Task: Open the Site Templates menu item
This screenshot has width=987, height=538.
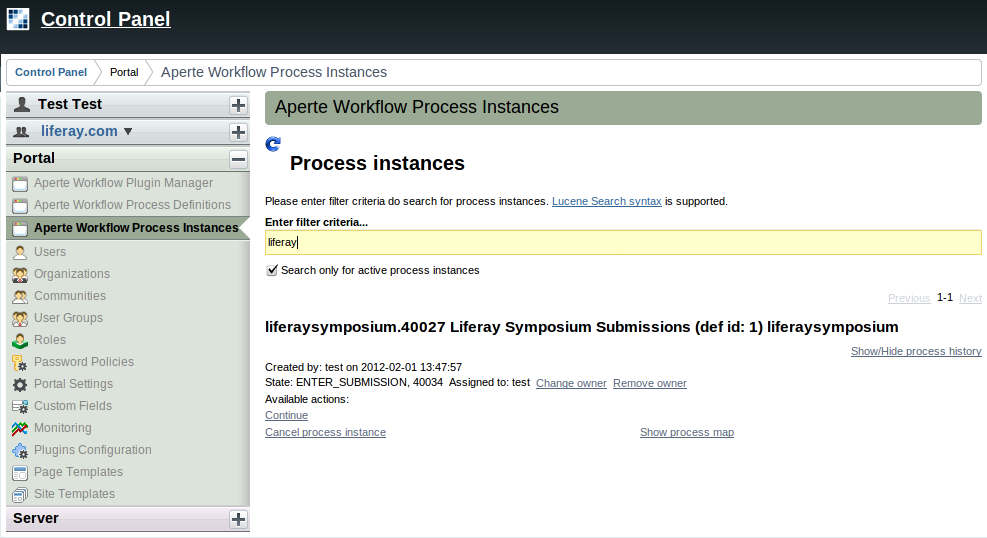Action: tap(74, 494)
